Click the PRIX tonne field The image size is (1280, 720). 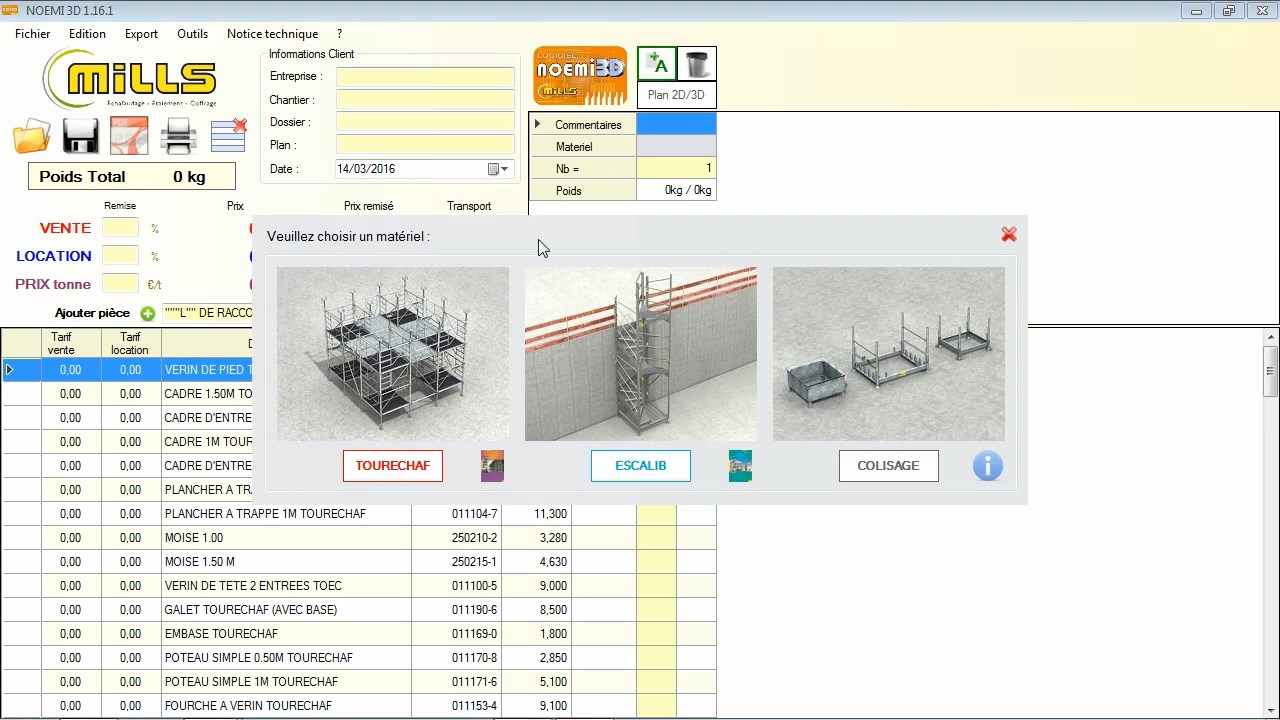pyautogui.click(x=120, y=284)
